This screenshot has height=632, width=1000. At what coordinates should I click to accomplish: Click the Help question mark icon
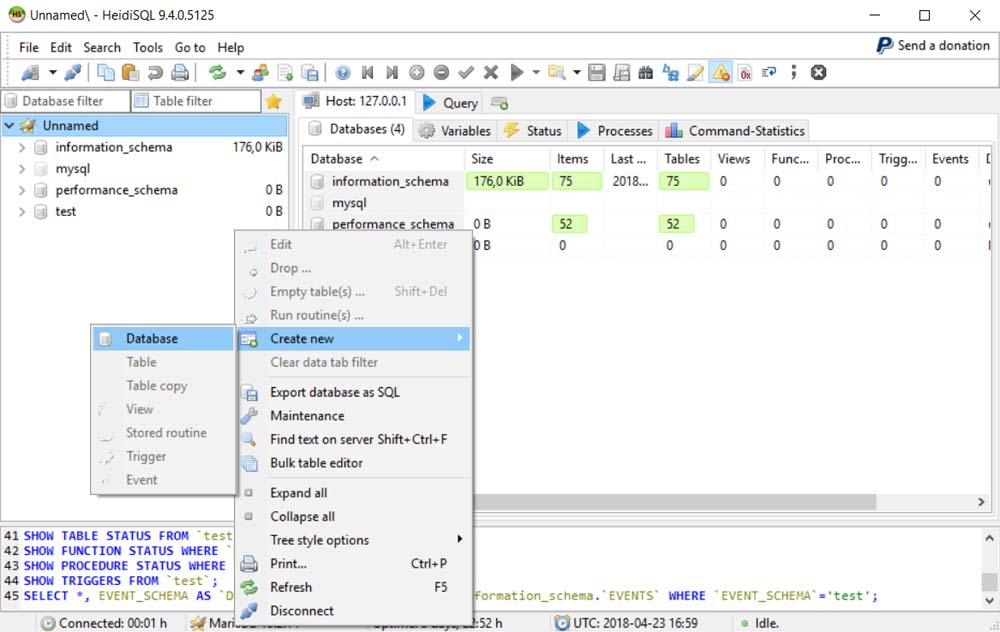(343, 73)
